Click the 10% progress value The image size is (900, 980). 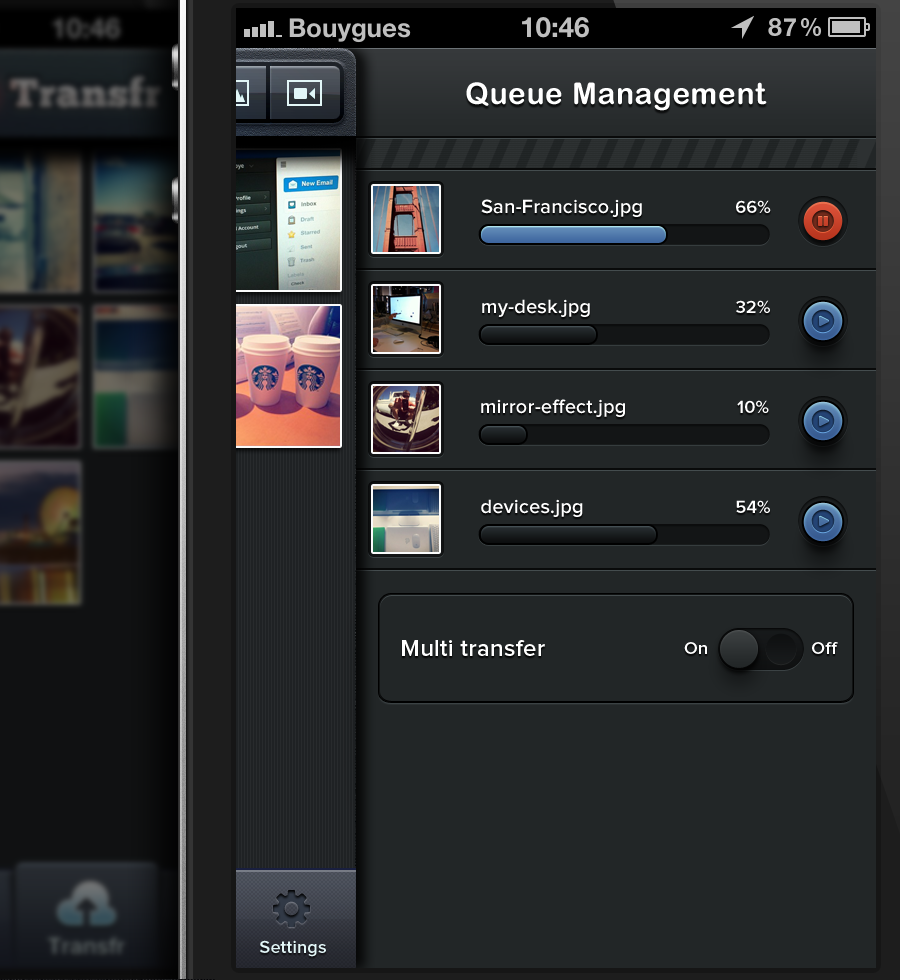click(x=752, y=407)
